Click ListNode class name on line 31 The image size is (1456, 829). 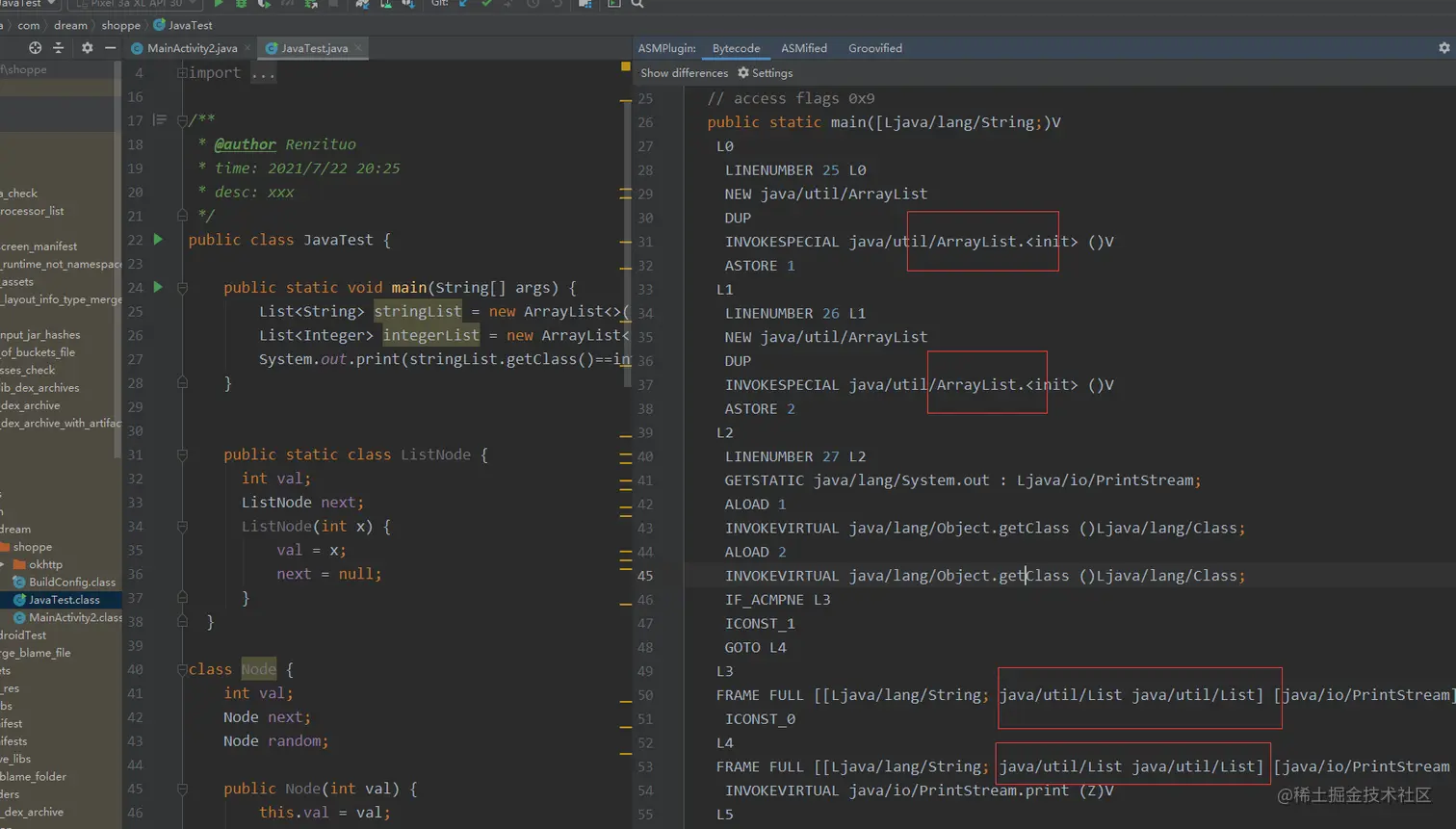pos(436,454)
